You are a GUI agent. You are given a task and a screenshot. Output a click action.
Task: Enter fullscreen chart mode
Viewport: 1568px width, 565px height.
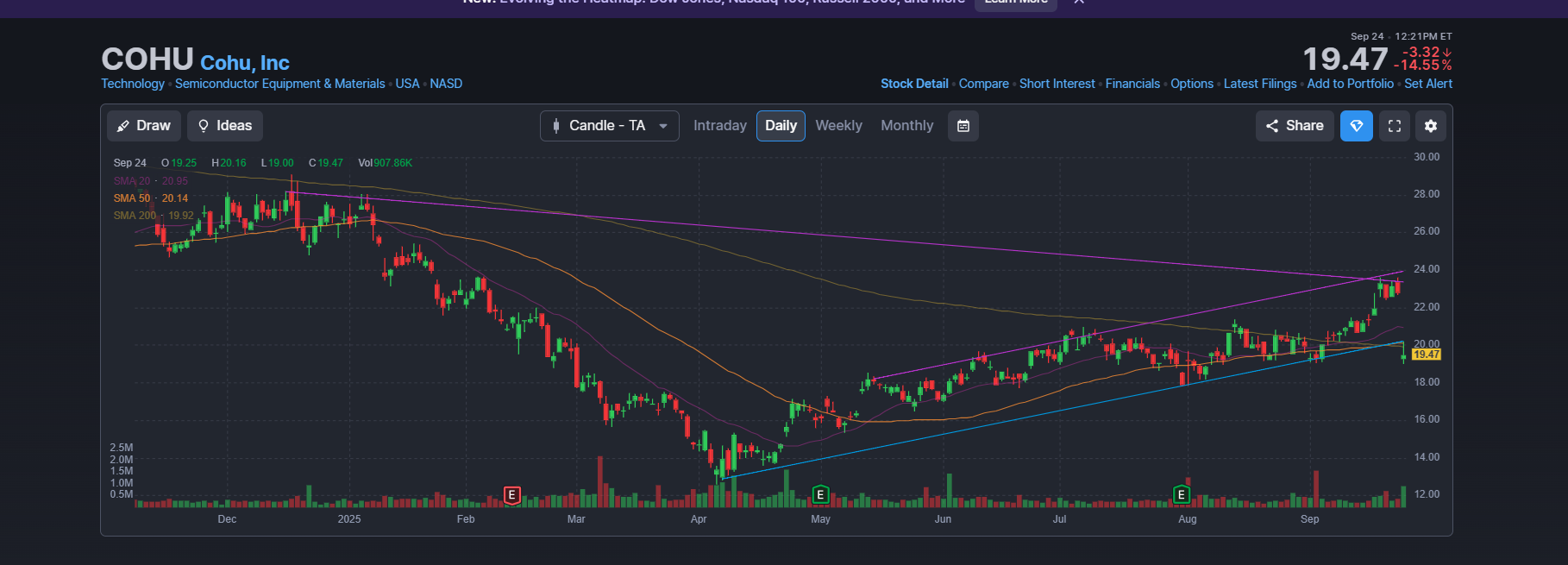(x=1394, y=126)
